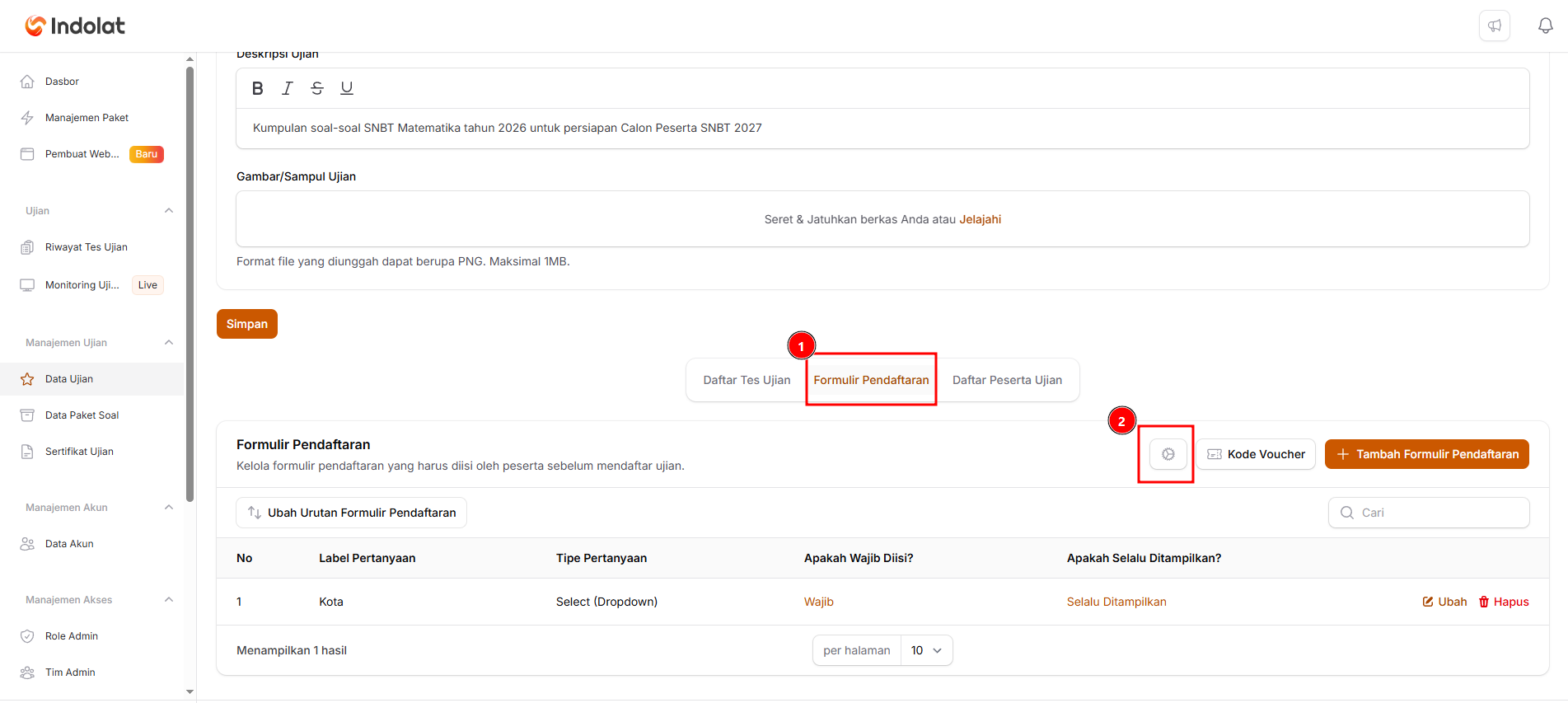Open the notifications bell
This screenshot has width=1568, height=703.
pyautogui.click(x=1546, y=26)
